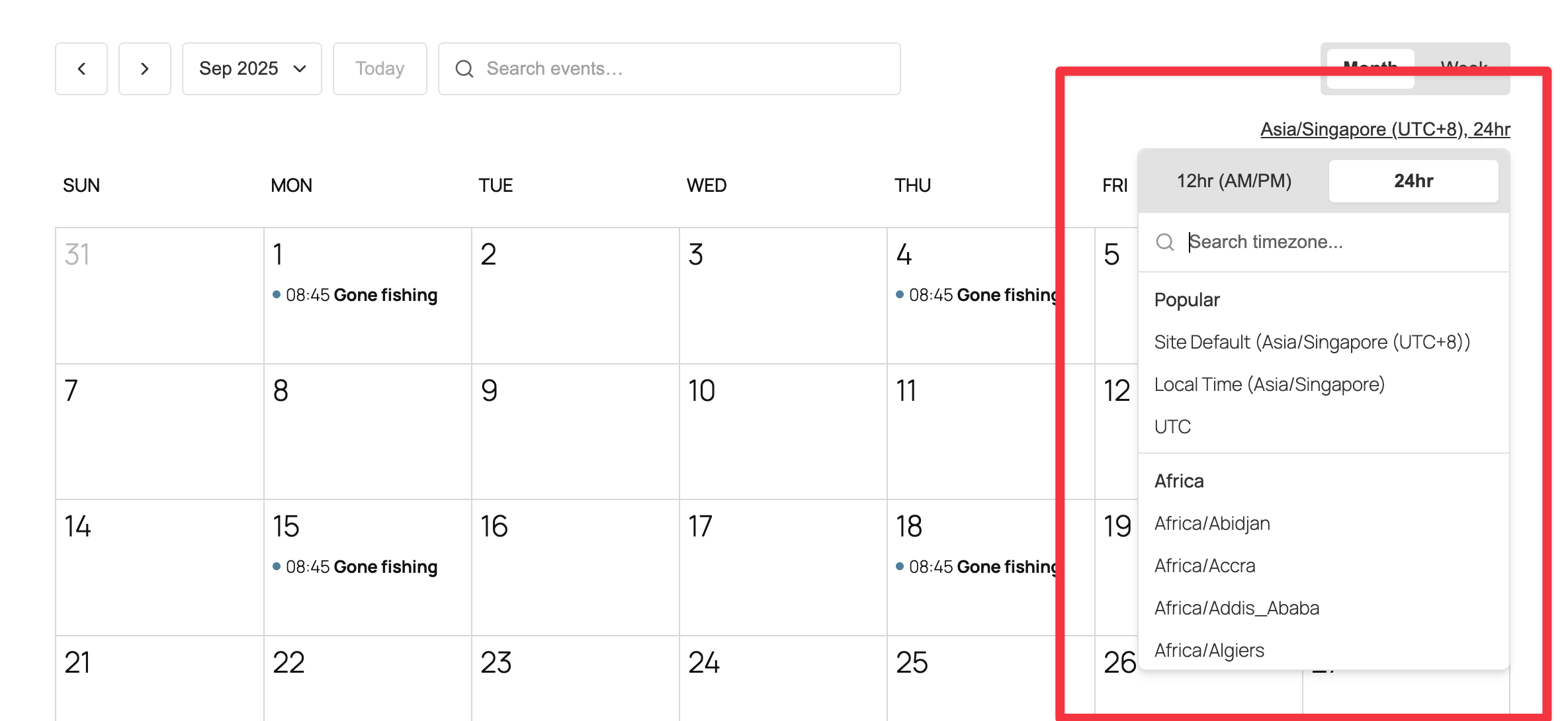Open Gone fishing event on September 1

(x=361, y=295)
